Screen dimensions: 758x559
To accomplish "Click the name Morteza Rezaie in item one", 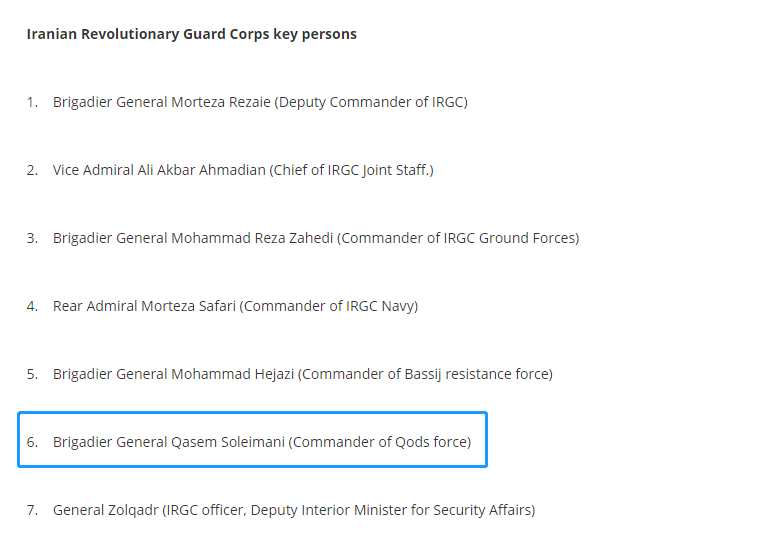I will (x=221, y=102).
